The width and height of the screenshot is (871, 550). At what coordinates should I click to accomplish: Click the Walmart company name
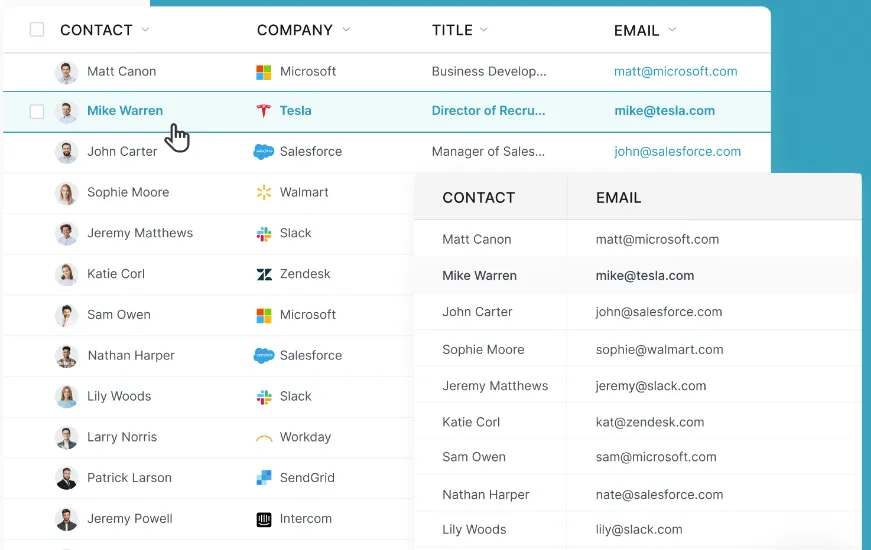(x=304, y=192)
